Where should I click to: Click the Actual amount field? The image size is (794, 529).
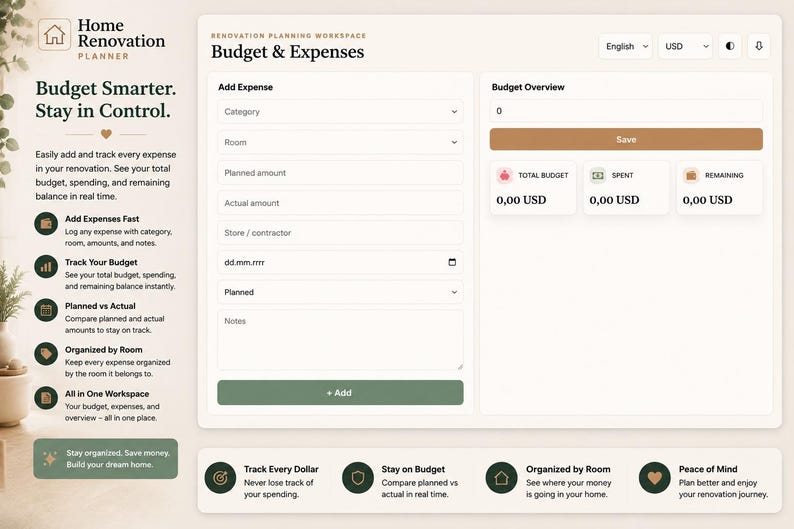pyautogui.click(x=340, y=203)
